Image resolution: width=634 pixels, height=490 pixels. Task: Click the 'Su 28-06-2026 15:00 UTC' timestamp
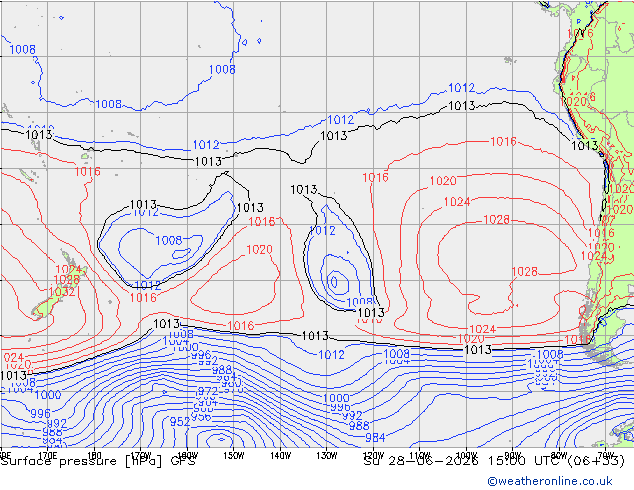click(462, 461)
